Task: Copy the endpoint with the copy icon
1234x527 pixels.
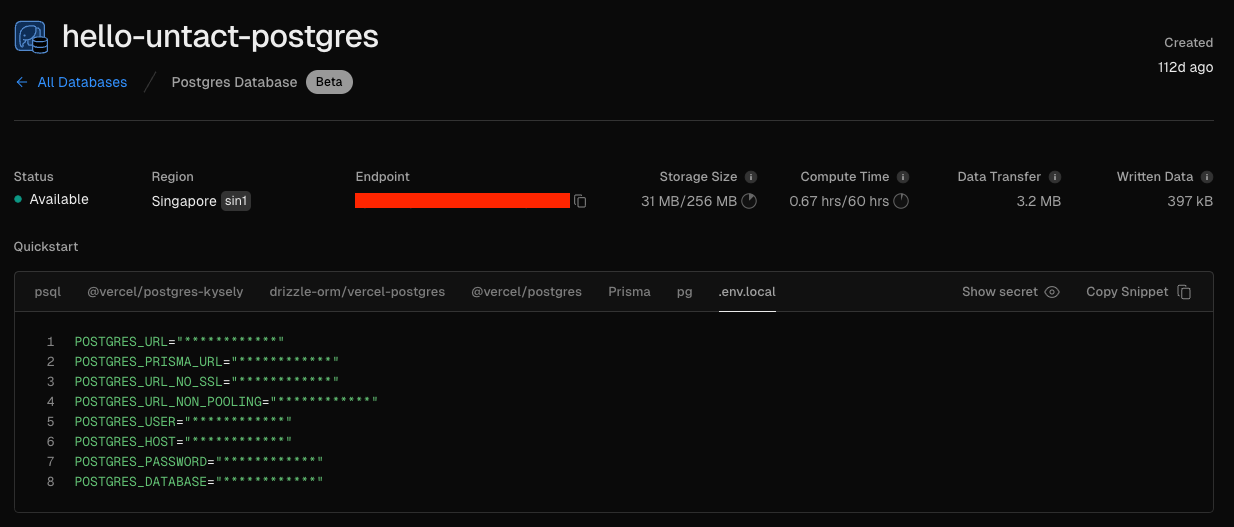Action: point(580,201)
